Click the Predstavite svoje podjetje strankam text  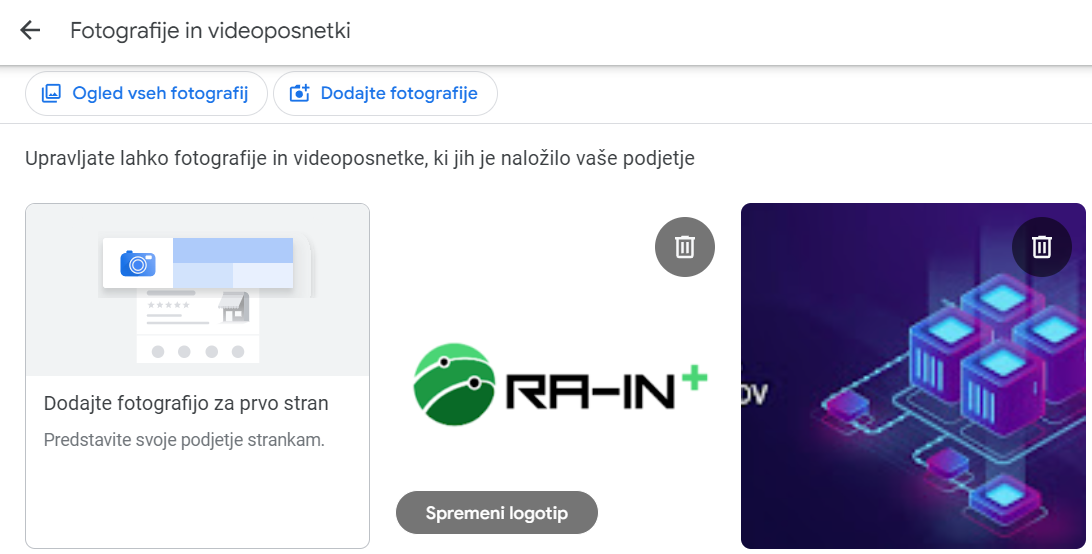[184, 440]
